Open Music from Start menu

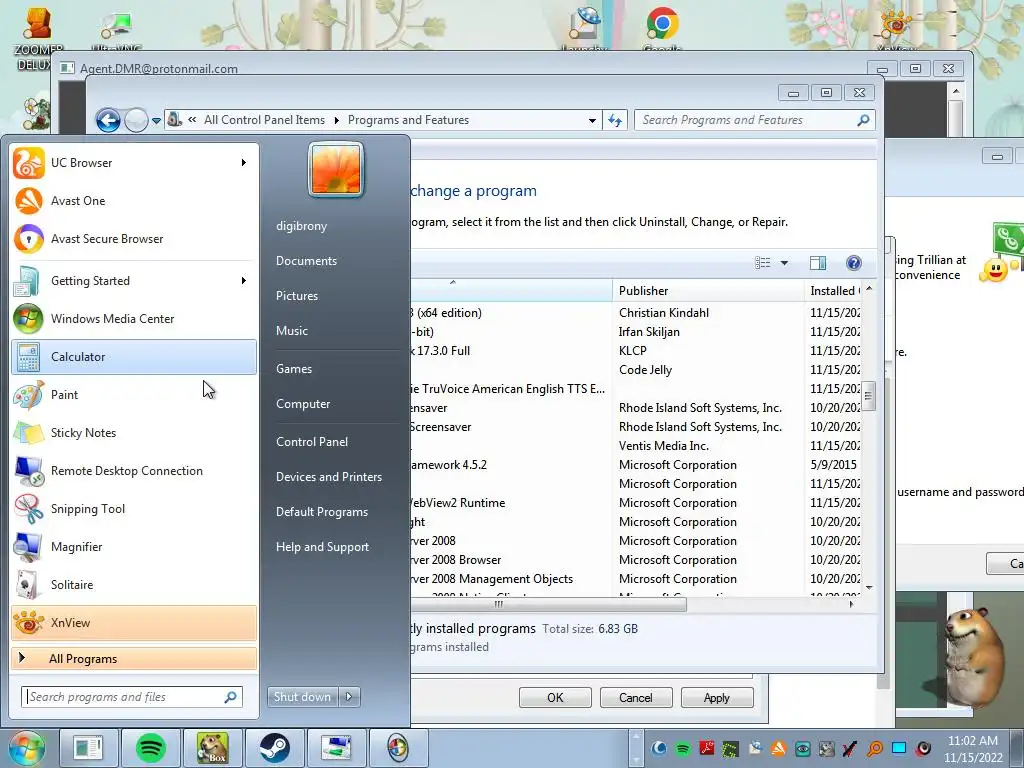point(292,330)
